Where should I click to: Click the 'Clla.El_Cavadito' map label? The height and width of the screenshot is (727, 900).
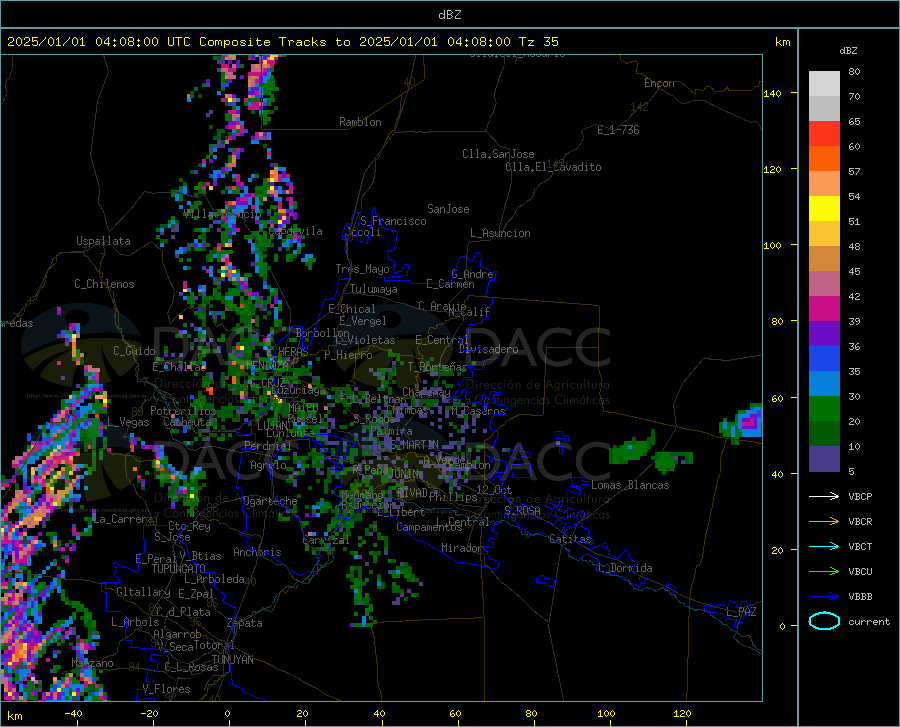(x=553, y=167)
